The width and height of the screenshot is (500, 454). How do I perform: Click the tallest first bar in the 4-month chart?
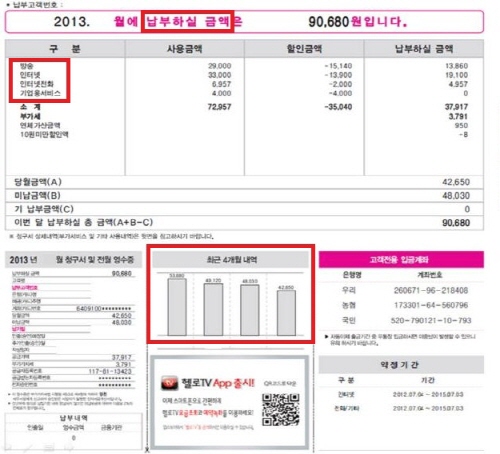coord(177,307)
